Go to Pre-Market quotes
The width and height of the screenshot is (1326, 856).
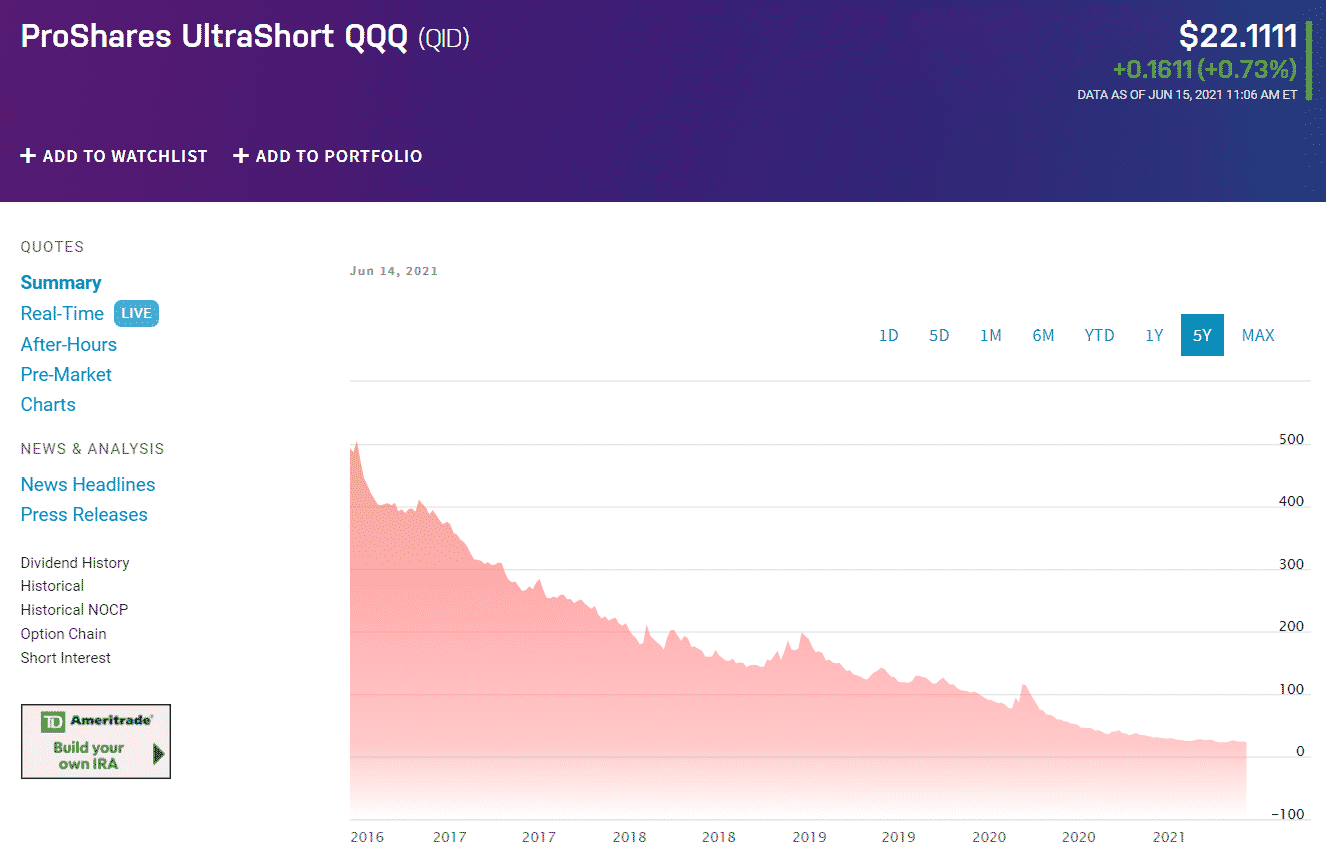pyautogui.click(x=66, y=374)
